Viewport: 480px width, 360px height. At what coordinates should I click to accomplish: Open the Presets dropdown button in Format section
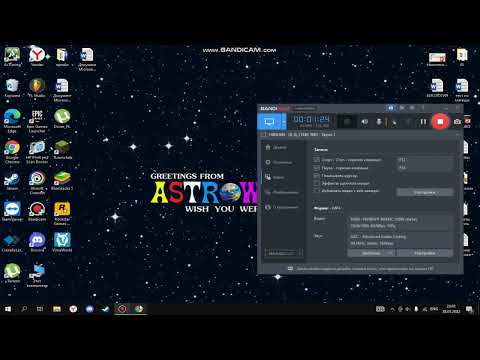coord(371,253)
